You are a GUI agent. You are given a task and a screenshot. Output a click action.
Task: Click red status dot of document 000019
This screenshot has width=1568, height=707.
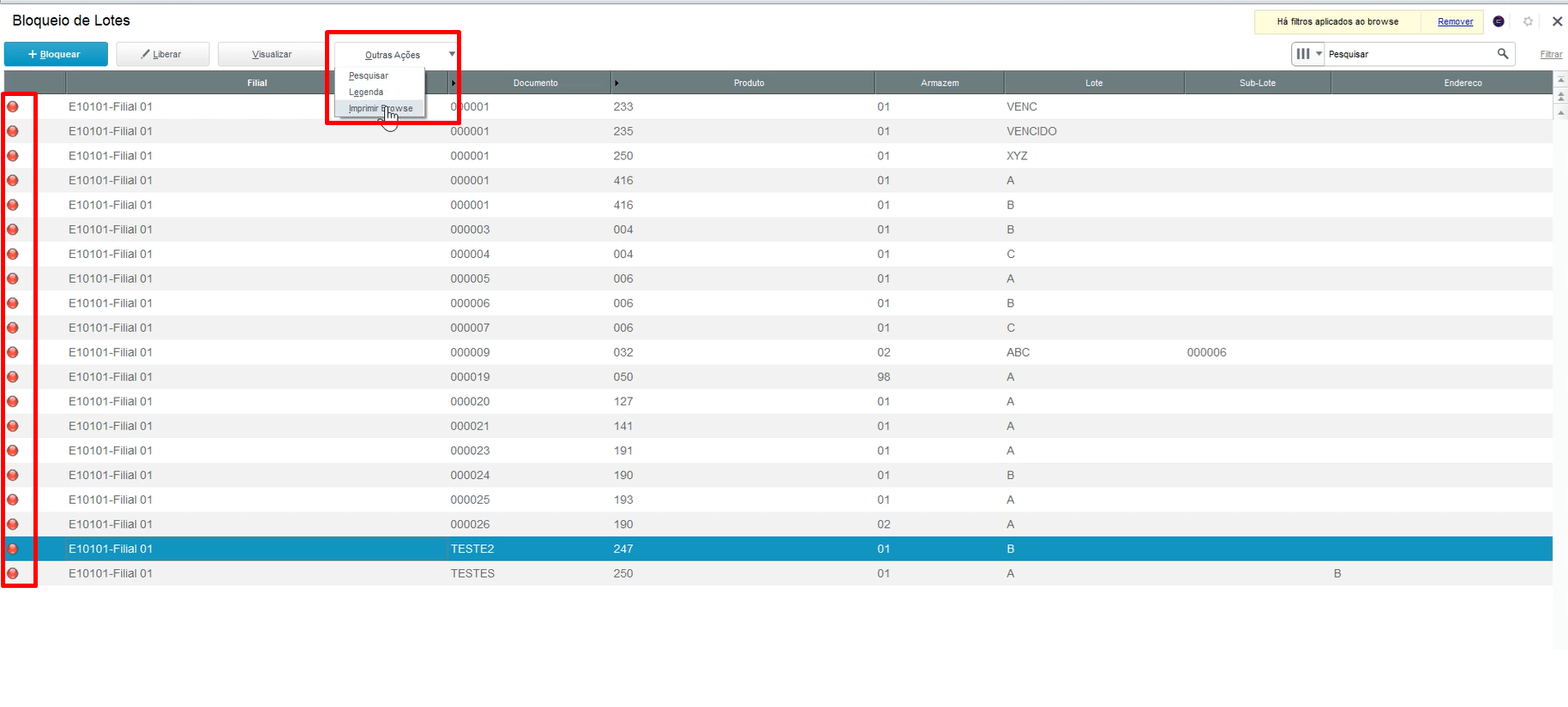tap(13, 377)
